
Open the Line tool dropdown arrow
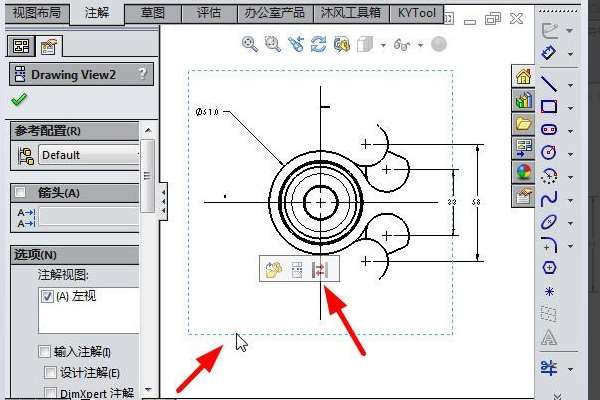(570, 85)
